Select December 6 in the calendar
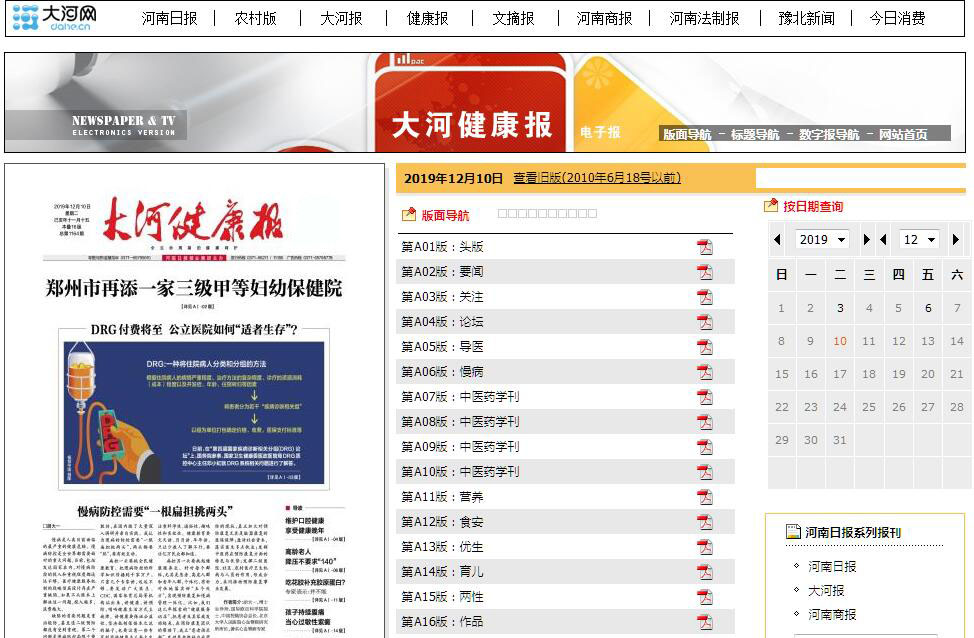Image resolution: width=974 pixels, height=638 pixels. point(928,308)
